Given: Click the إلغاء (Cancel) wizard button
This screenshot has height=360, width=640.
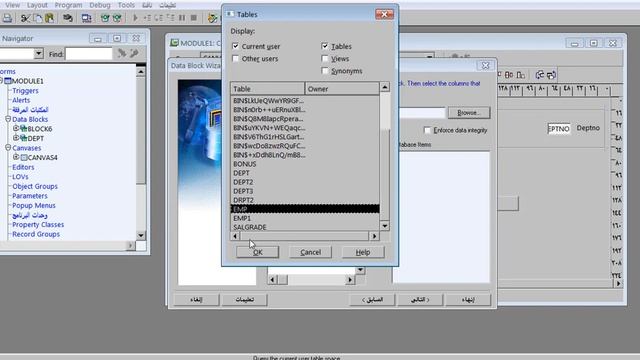Looking at the screenshot, I should point(196,300).
